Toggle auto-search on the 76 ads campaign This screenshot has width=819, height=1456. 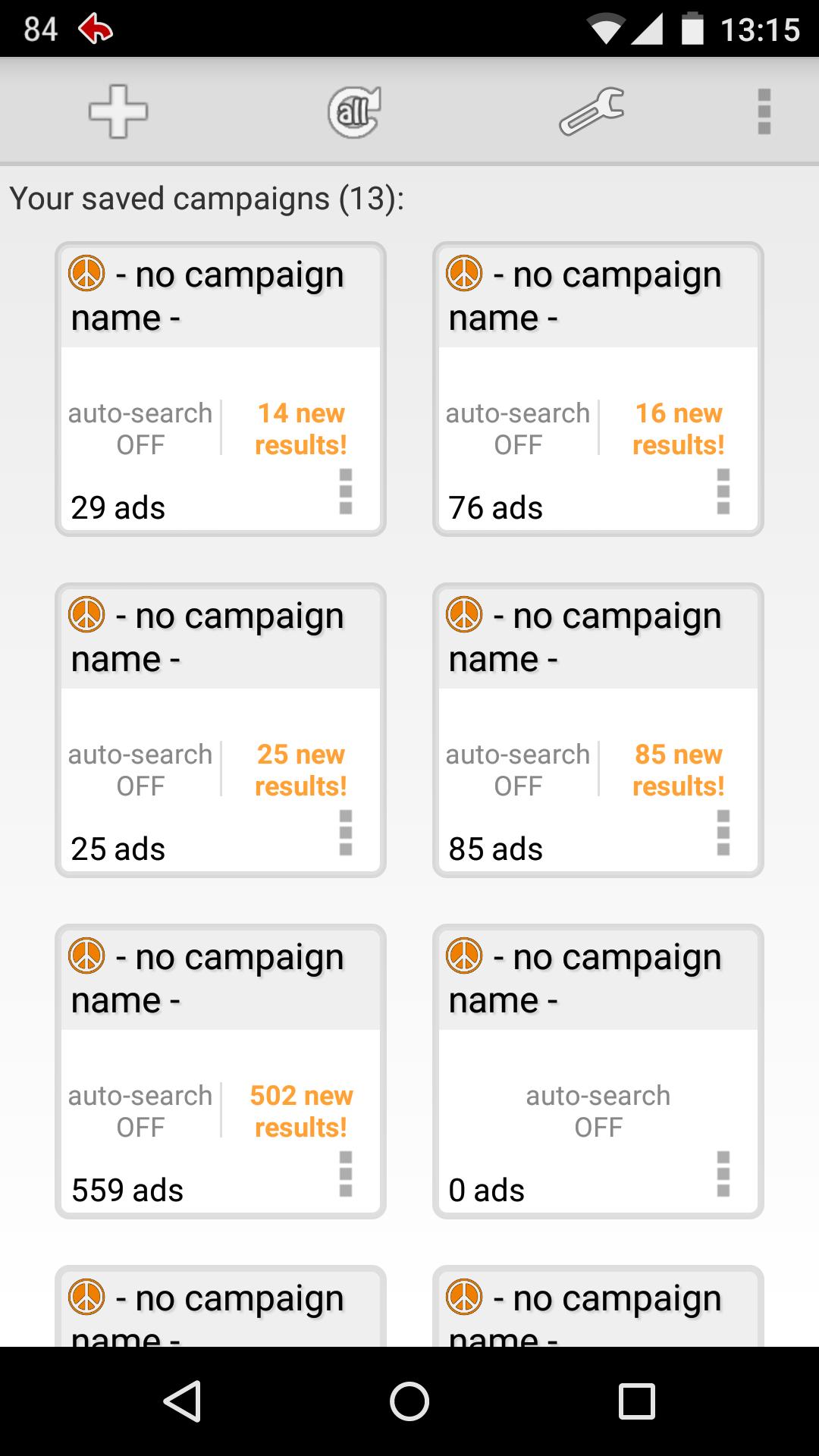[518, 428]
